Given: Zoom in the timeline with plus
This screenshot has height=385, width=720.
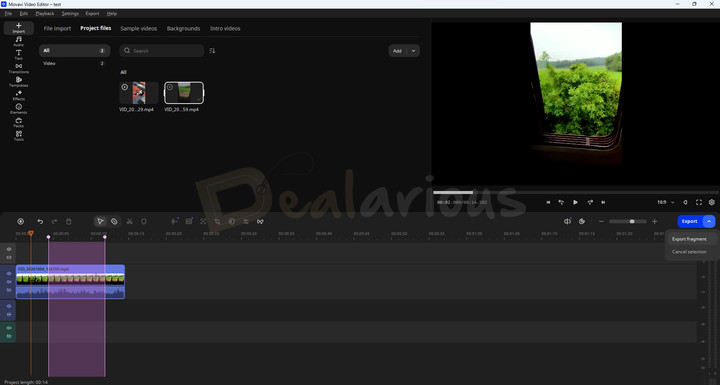Looking at the screenshot, I should pos(655,221).
